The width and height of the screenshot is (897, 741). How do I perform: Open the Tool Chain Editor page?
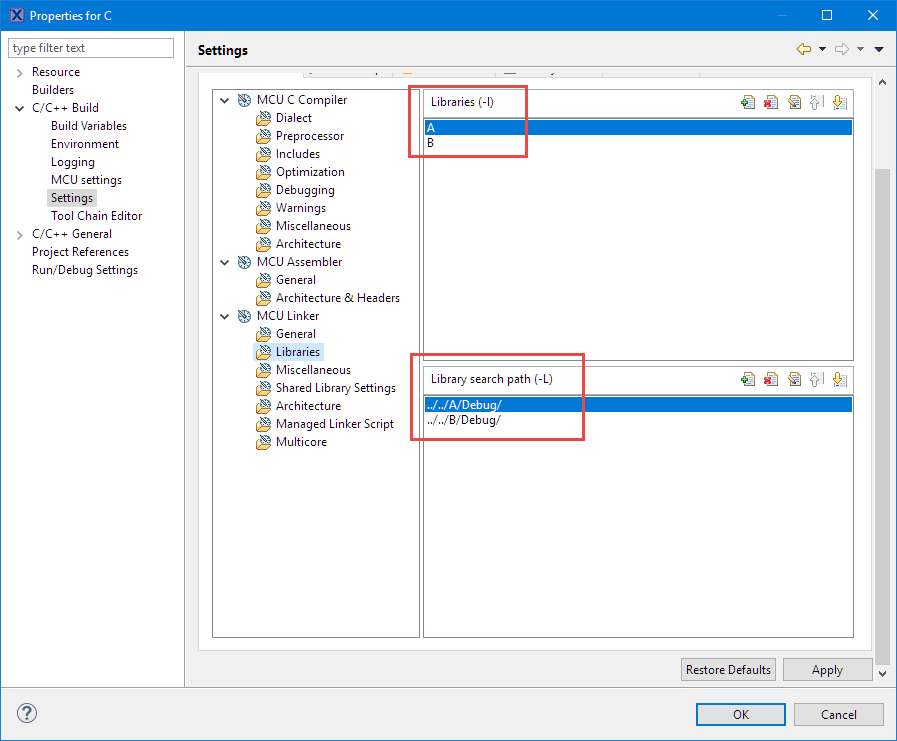click(x=96, y=216)
